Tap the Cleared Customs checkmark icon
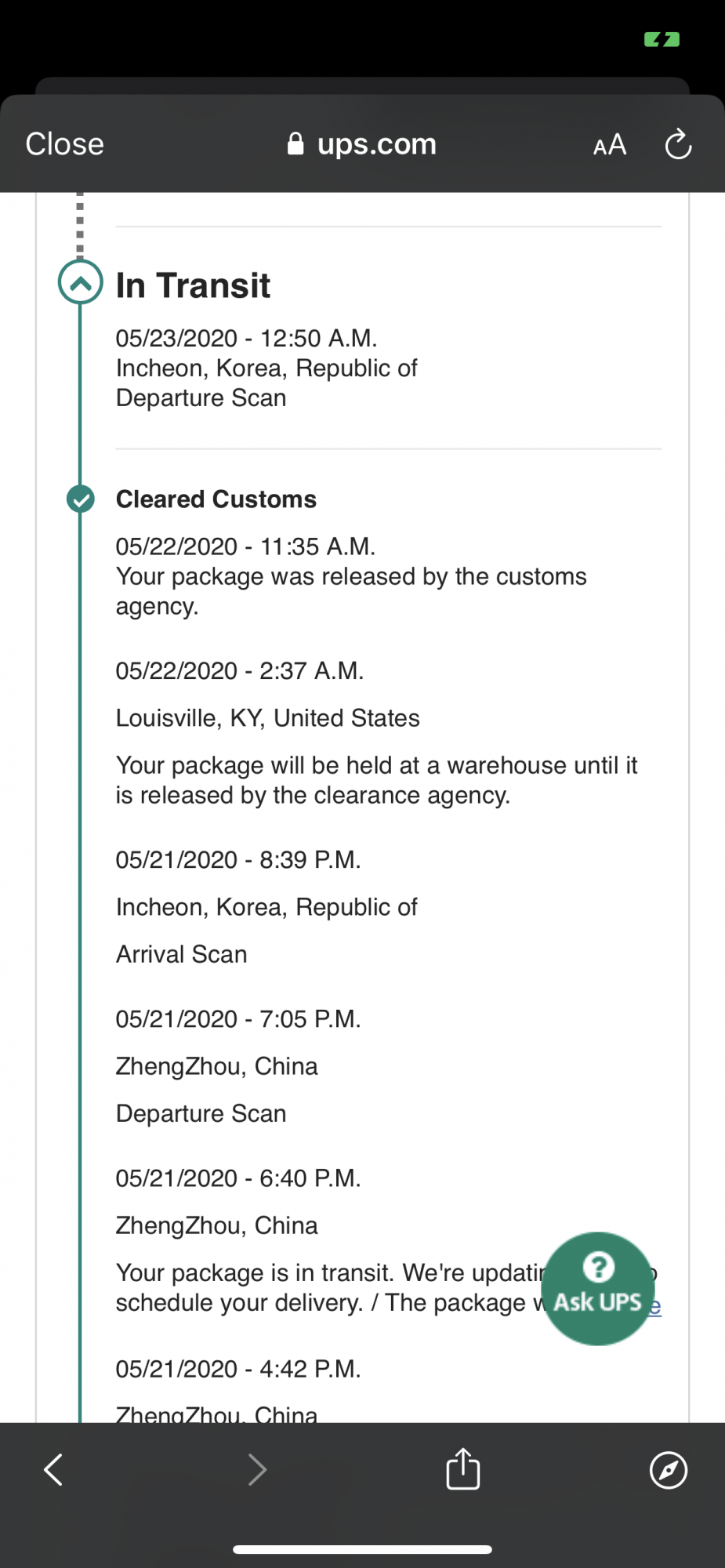 80,499
